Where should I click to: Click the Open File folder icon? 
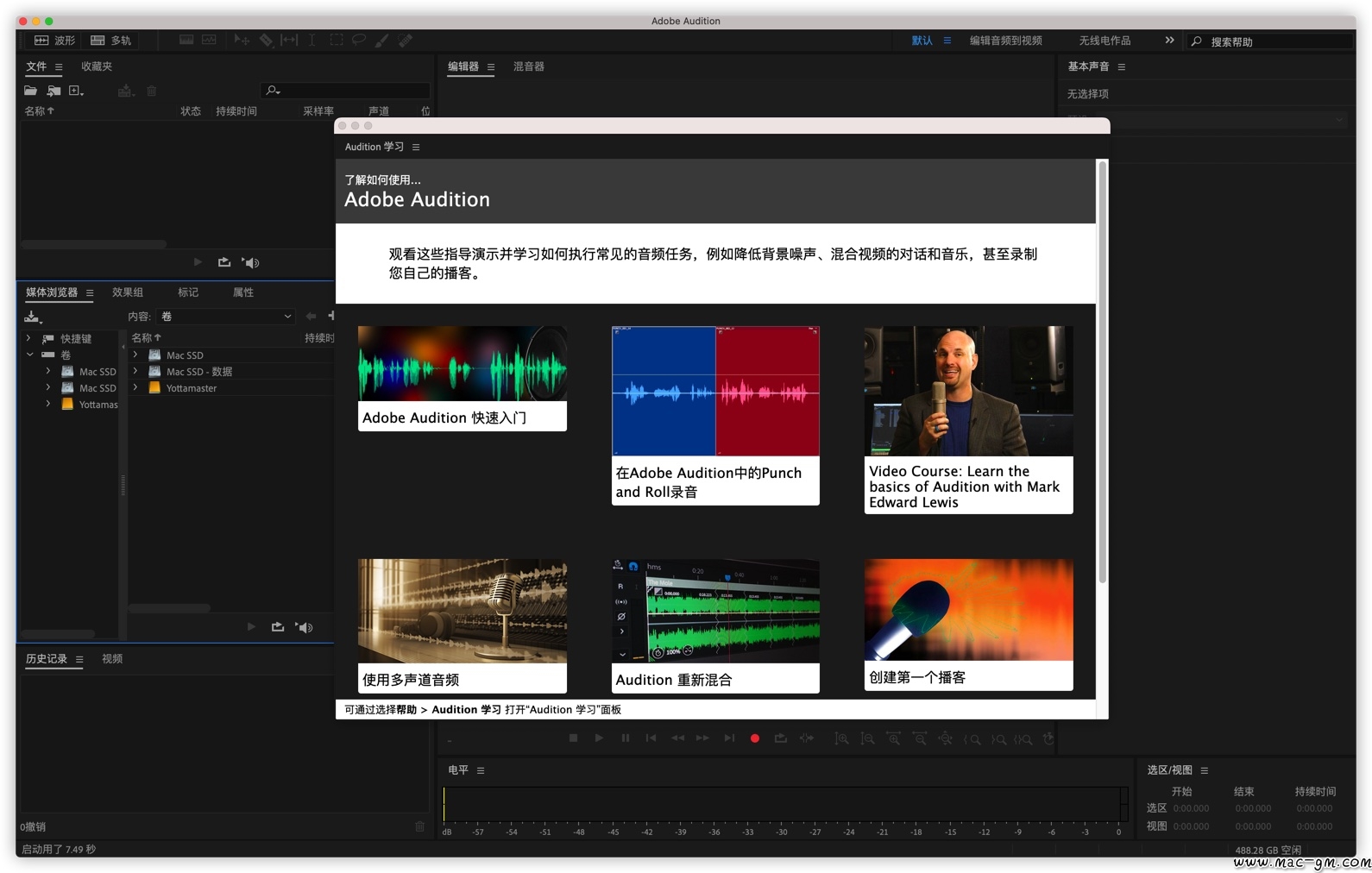tap(31, 91)
